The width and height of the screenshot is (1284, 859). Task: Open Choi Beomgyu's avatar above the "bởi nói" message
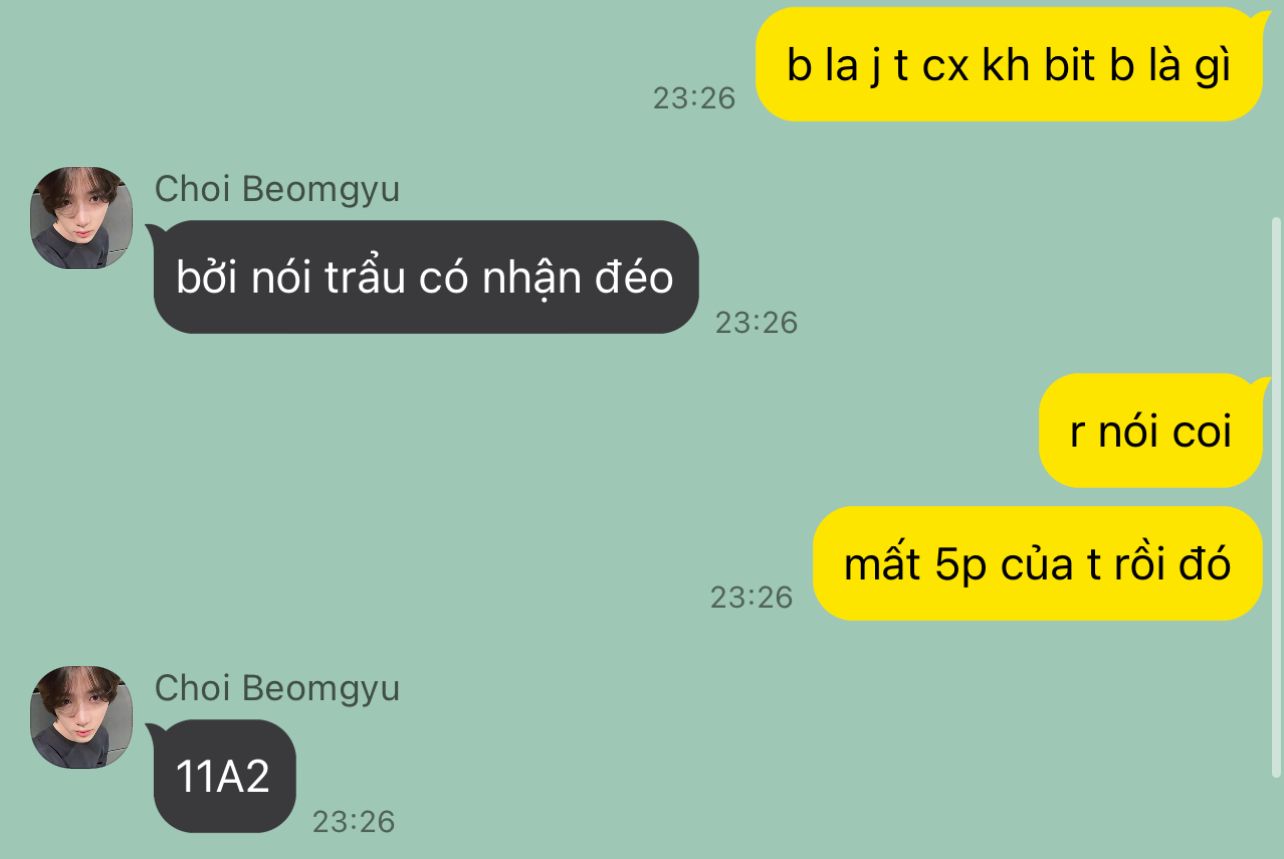(x=81, y=218)
